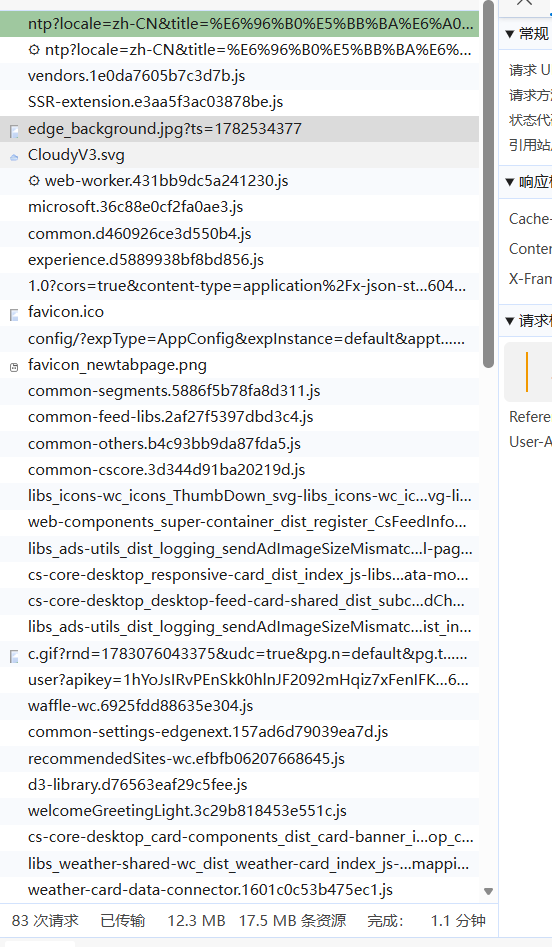The image size is (552, 947).
Task: Click the 完成: 1.1 分钟 status entry
Action: 426,921
